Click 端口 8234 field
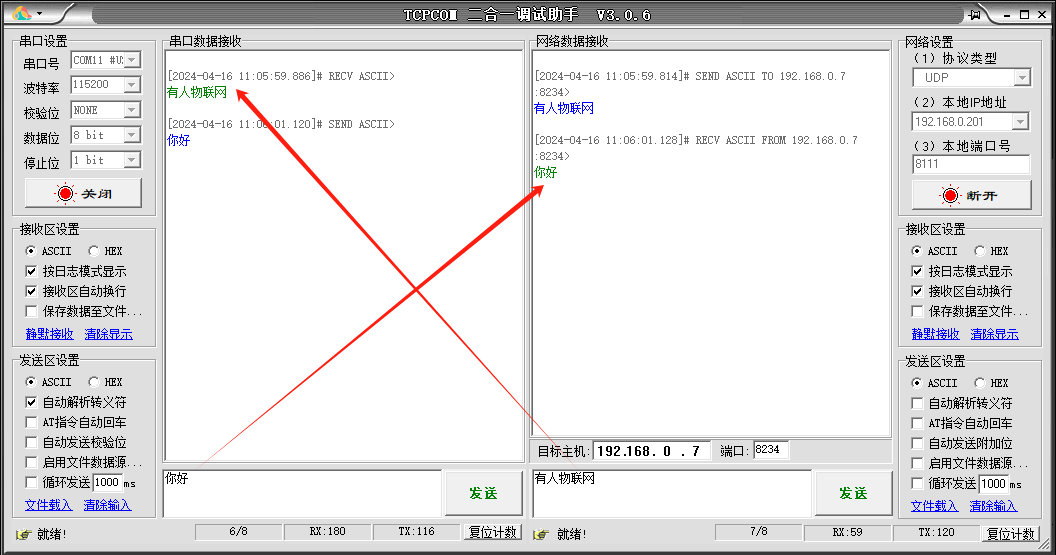Image resolution: width=1056 pixels, height=555 pixels. [770, 450]
